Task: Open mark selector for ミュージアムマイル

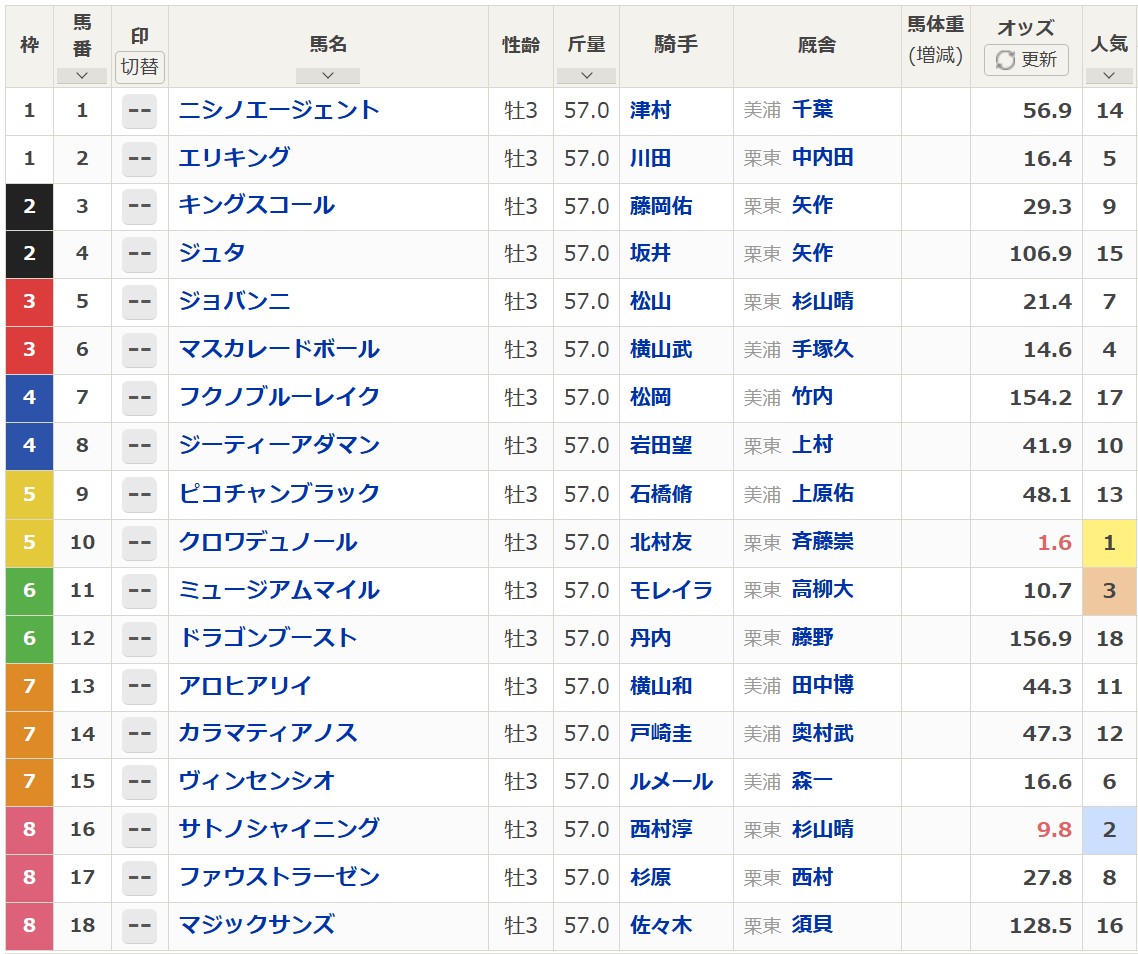Action: click(x=139, y=590)
